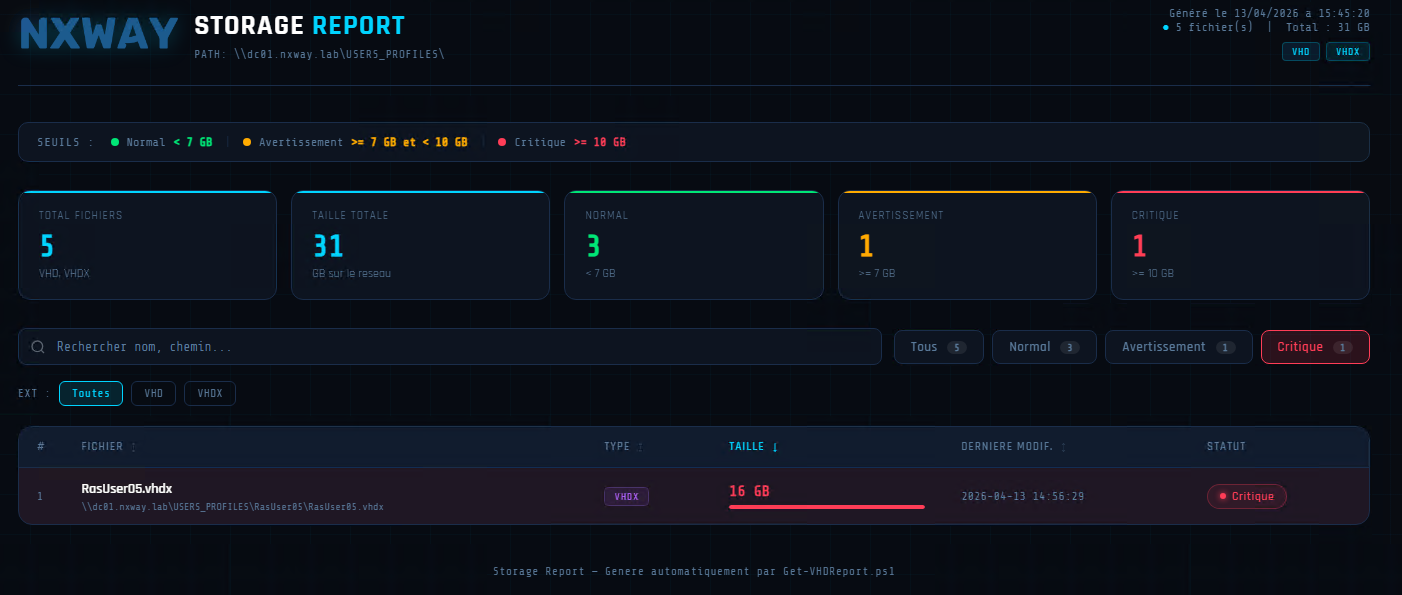Image resolution: width=1402 pixels, height=595 pixels.
Task: Click the red size bar under 16 GB
Action: point(826,507)
